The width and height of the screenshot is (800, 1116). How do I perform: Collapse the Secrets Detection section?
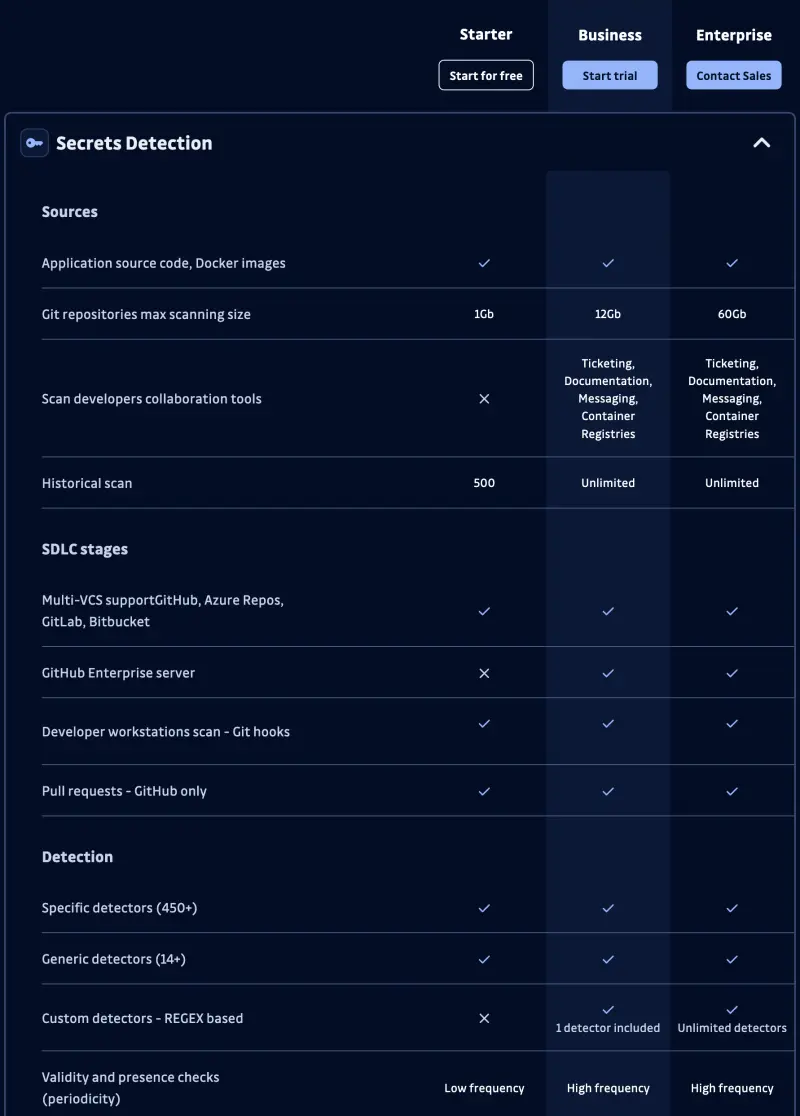762,143
